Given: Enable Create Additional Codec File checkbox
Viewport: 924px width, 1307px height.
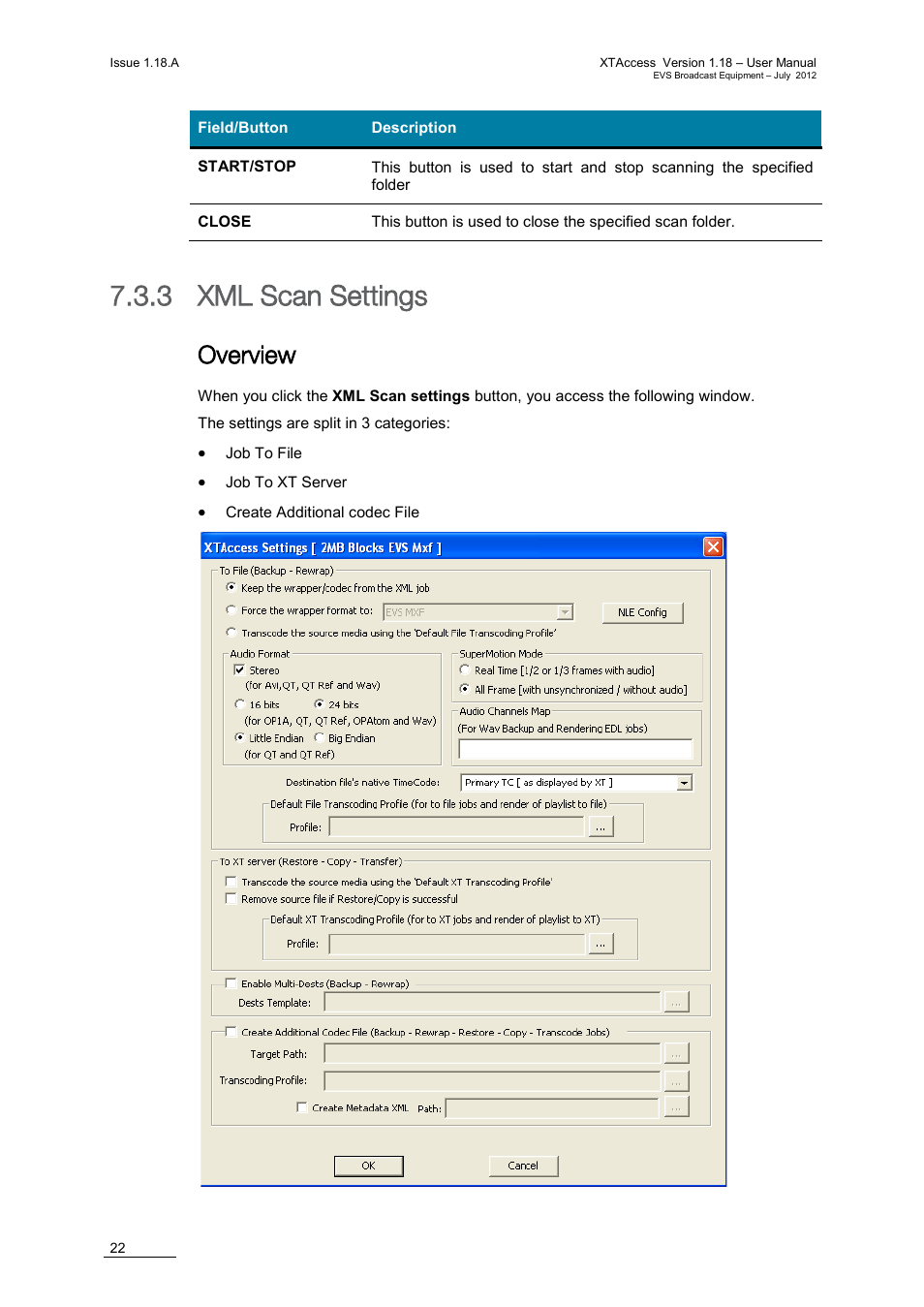Looking at the screenshot, I should 231,1032.
